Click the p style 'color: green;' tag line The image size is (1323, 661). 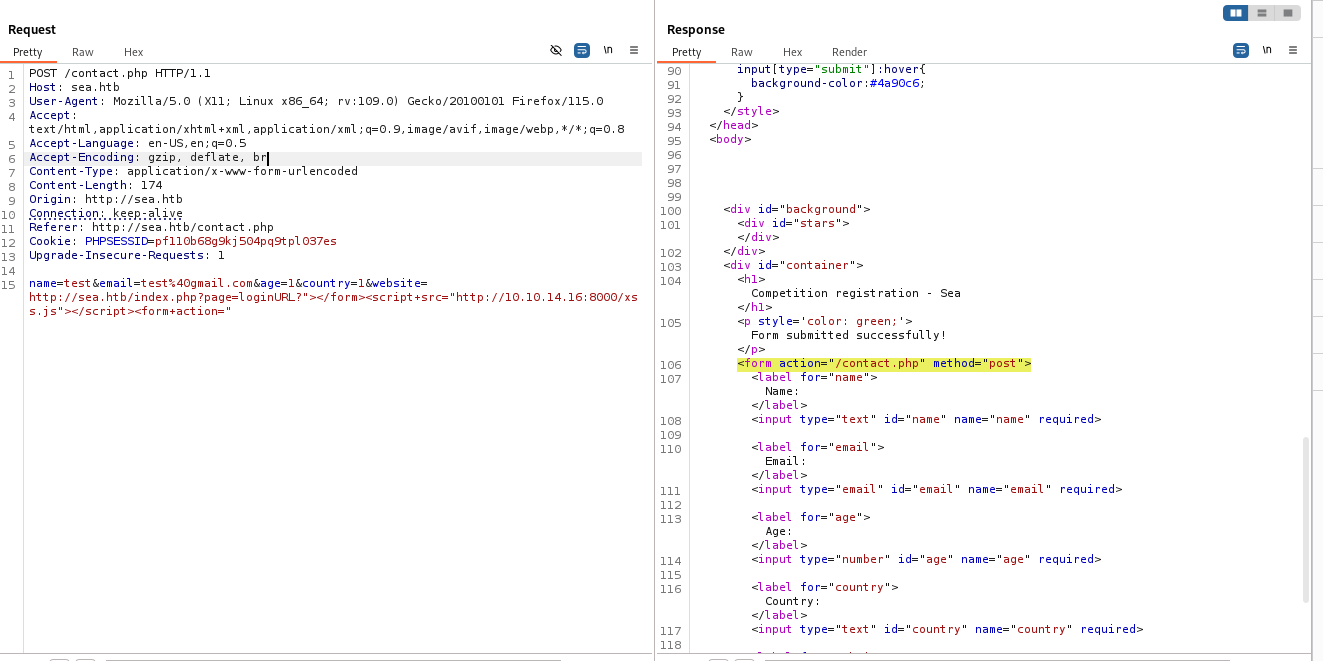pos(824,321)
